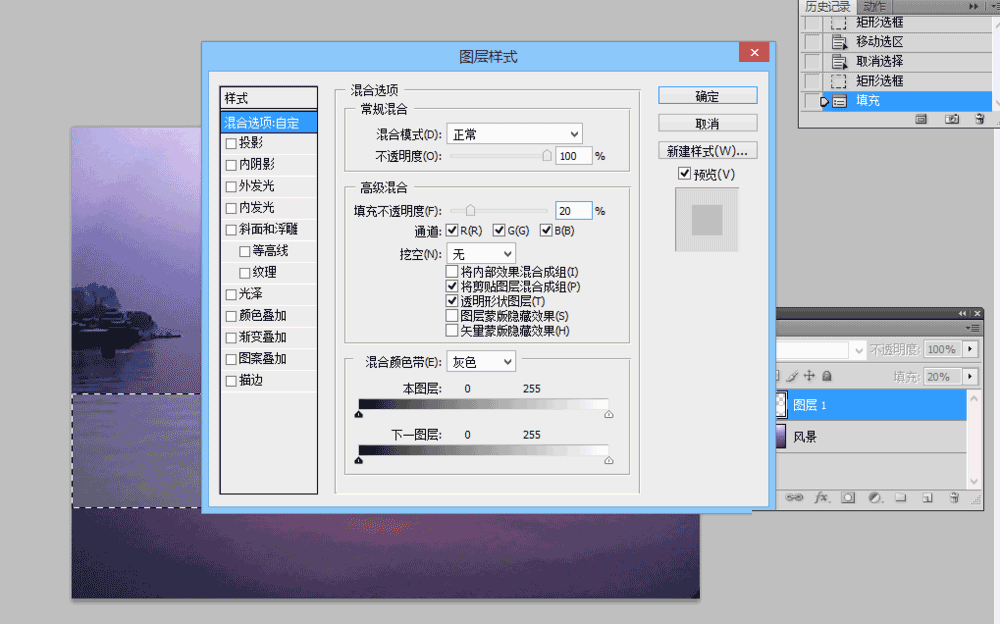Create a new layer group
The height and width of the screenshot is (624, 1000).
click(x=902, y=498)
